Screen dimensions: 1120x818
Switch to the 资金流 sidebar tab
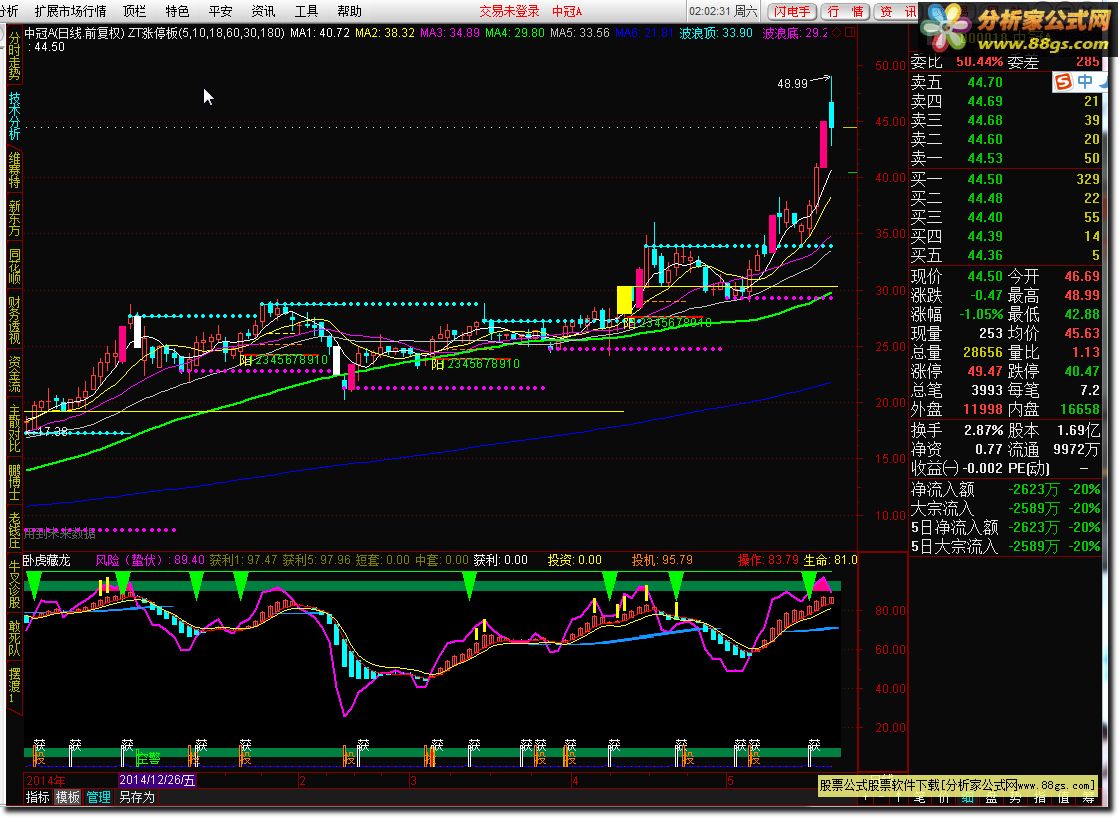coord(14,374)
